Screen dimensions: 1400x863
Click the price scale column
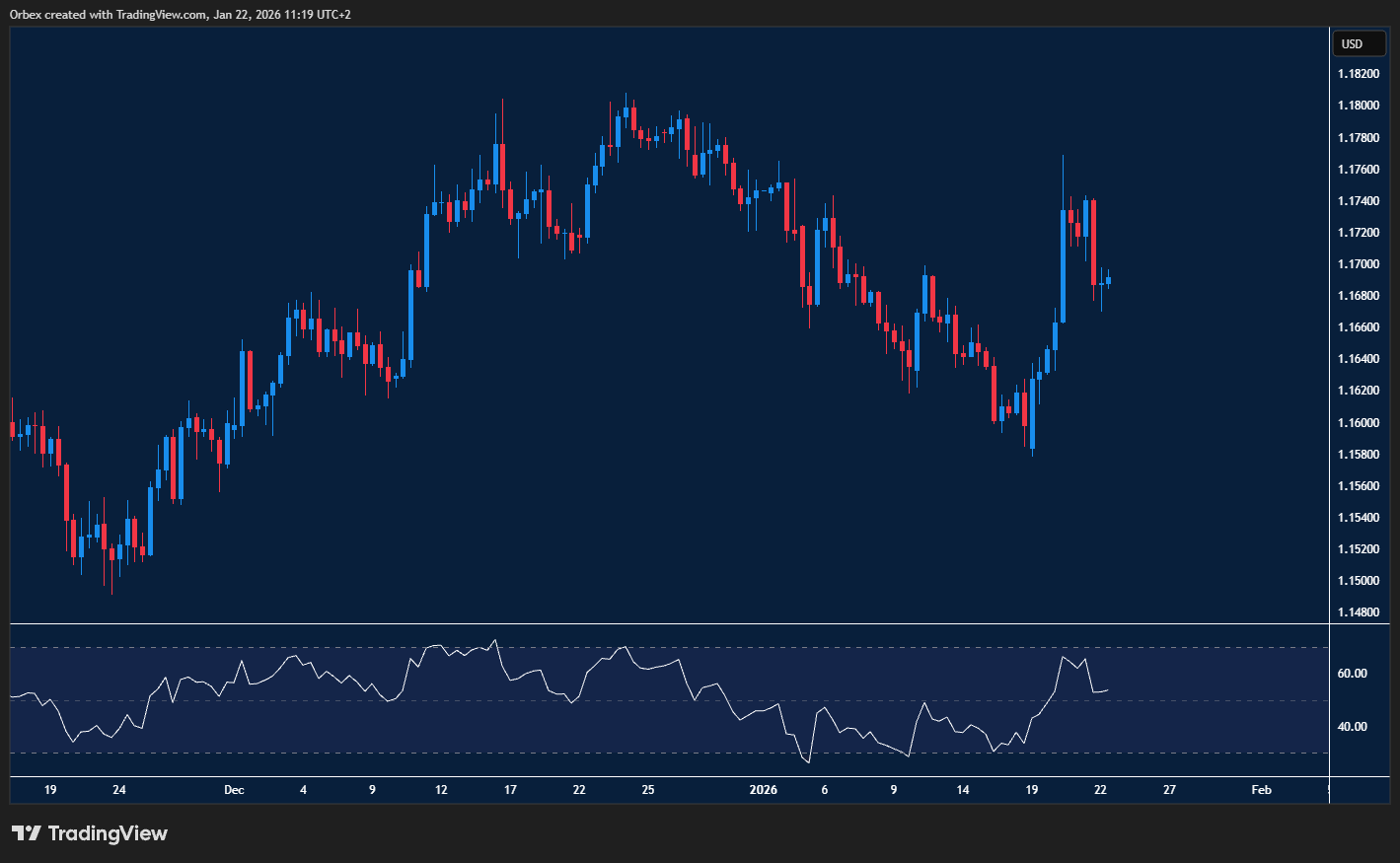tap(1362, 395)
